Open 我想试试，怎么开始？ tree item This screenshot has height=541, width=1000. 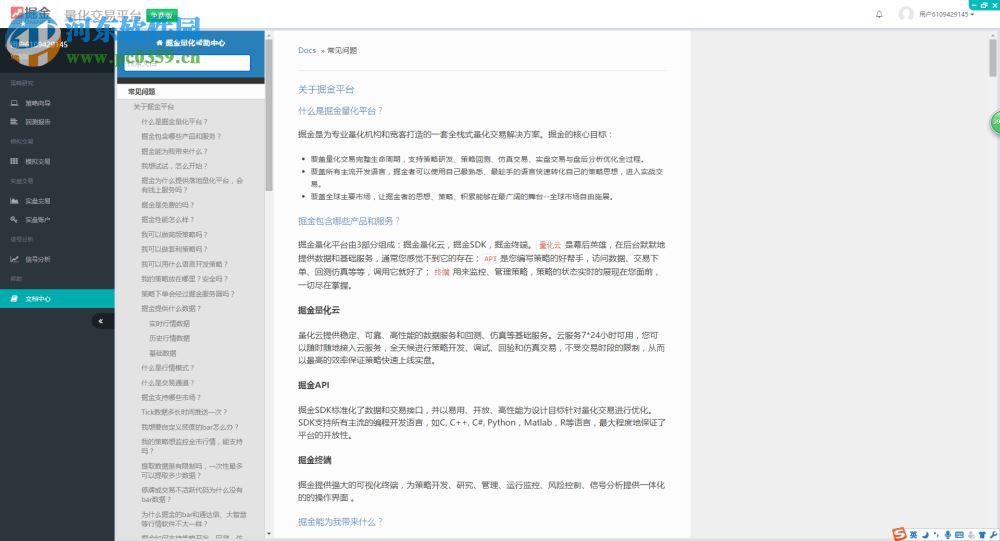(174, 166)
